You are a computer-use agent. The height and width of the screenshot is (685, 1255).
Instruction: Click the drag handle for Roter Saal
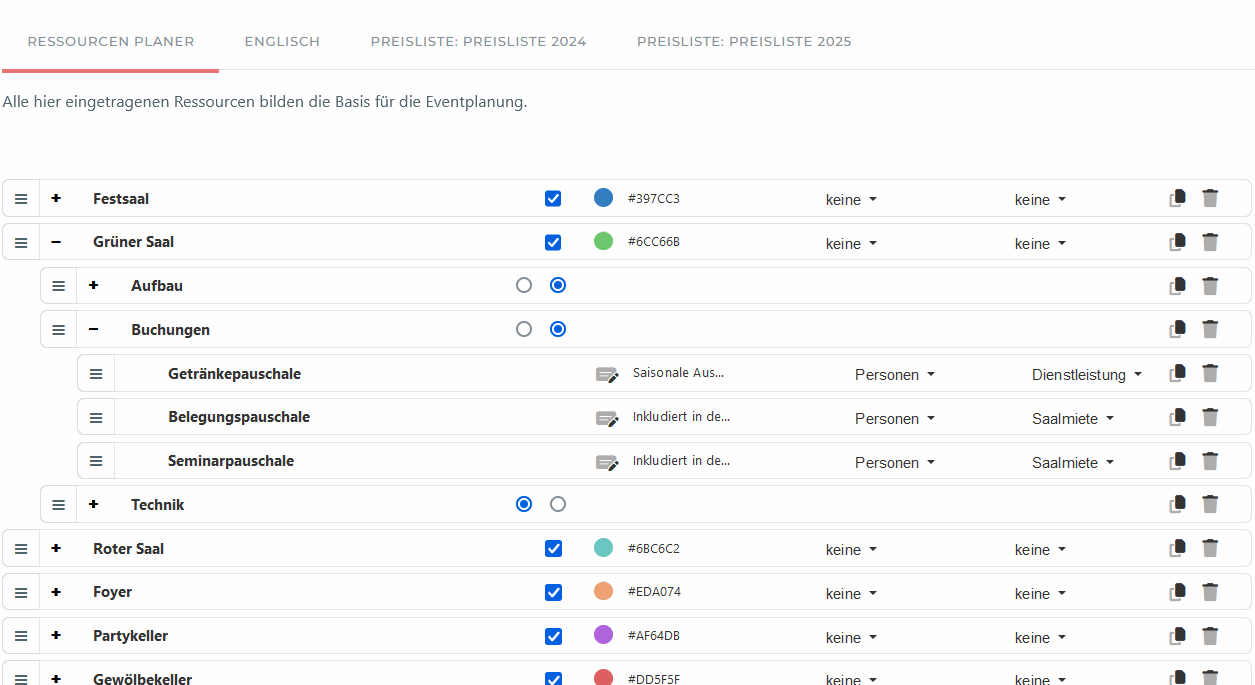point(21,549)
